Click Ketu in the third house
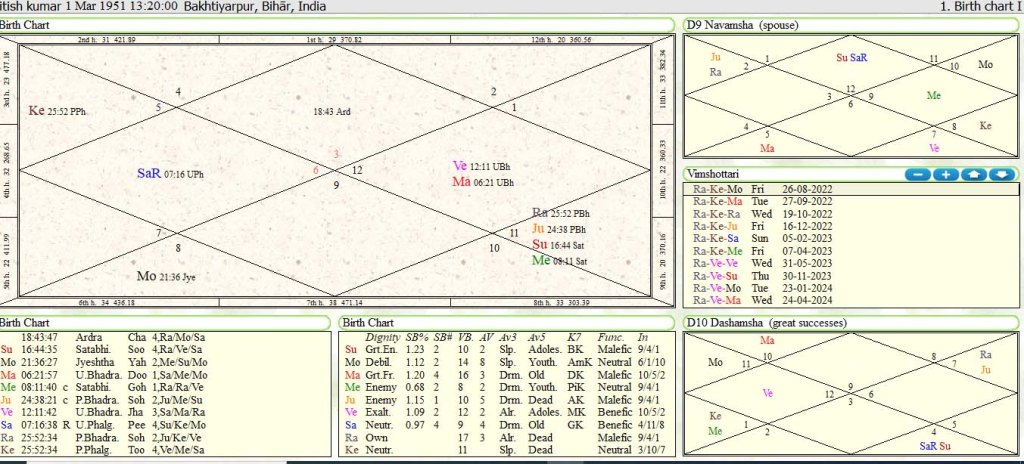The image size is (1024, 464). [x=38, y=111]
